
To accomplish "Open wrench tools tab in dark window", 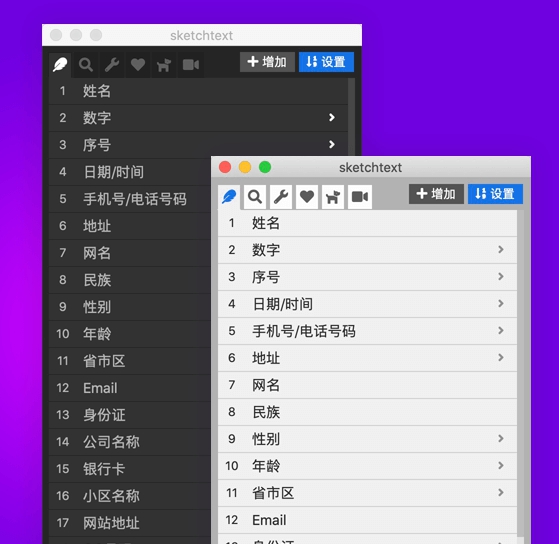I will 112,65.
